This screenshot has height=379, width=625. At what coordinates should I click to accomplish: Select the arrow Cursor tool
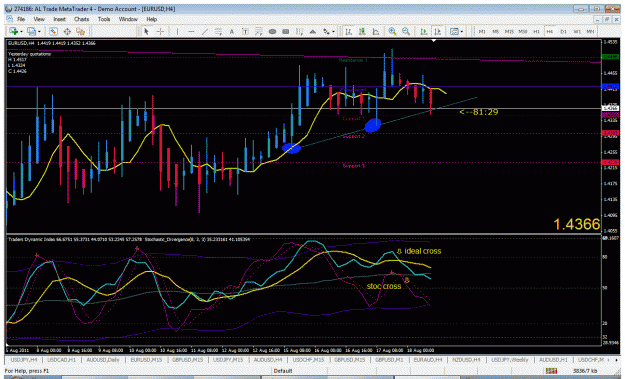point(146,31)
